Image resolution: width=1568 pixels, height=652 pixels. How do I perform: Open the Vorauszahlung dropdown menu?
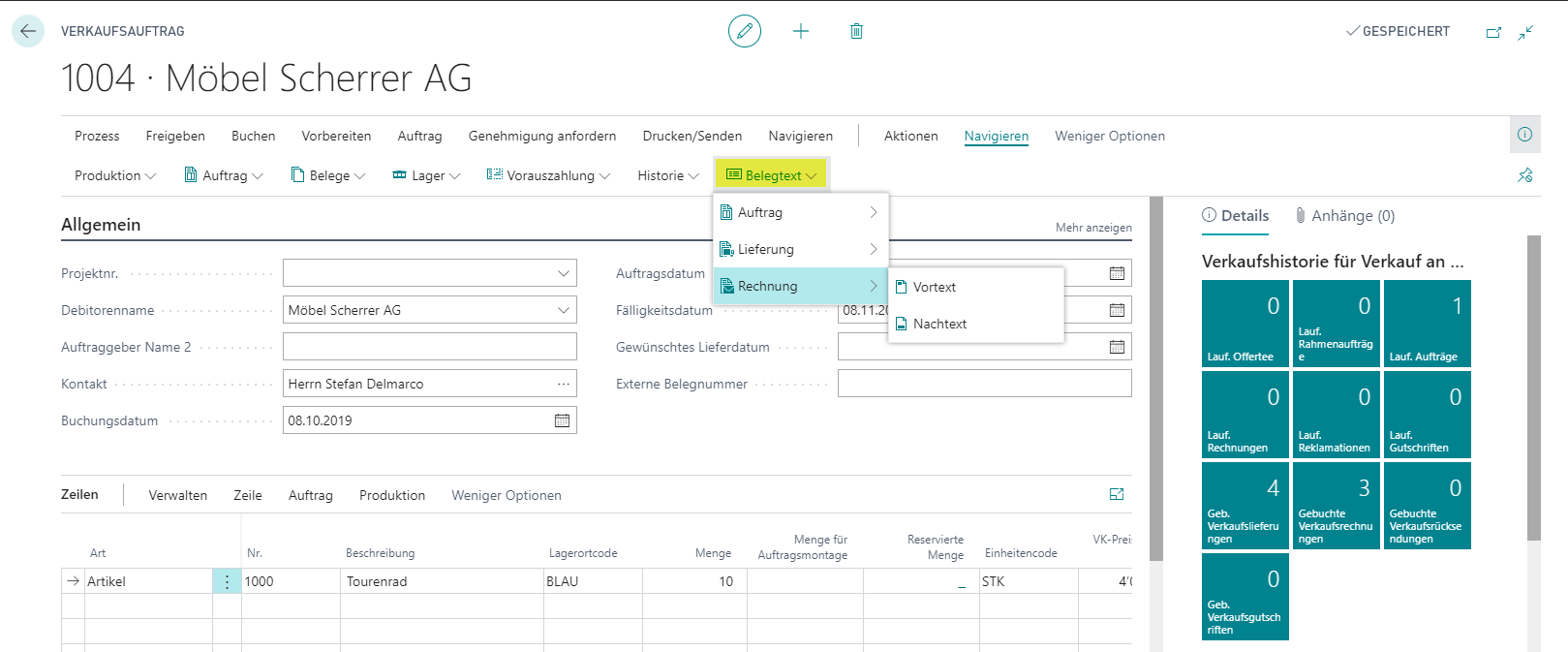[x=548, y=175]
